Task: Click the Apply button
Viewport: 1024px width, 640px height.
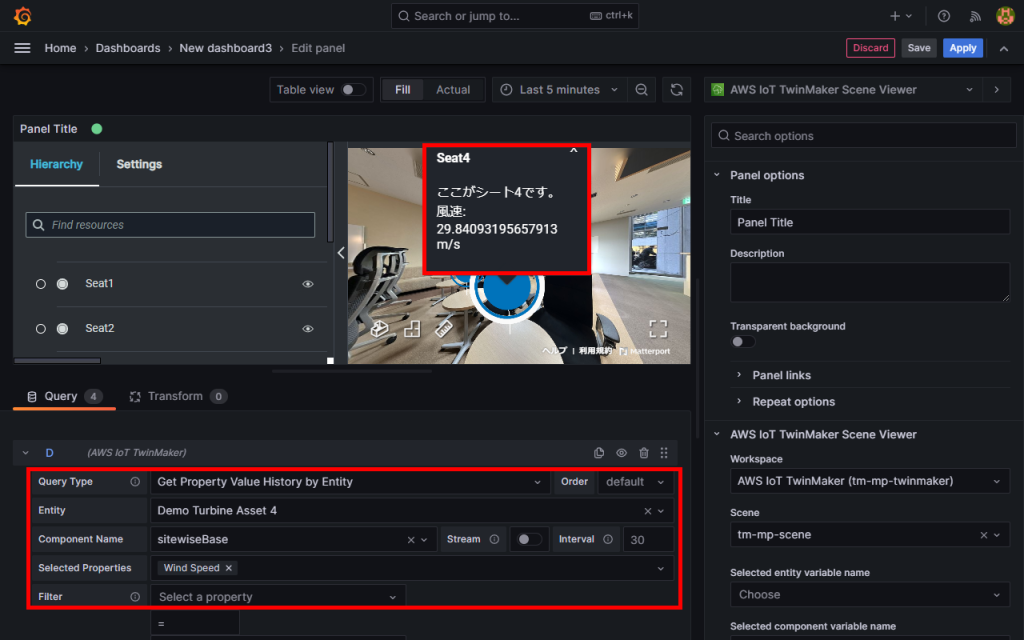Action: coord(963,48)
